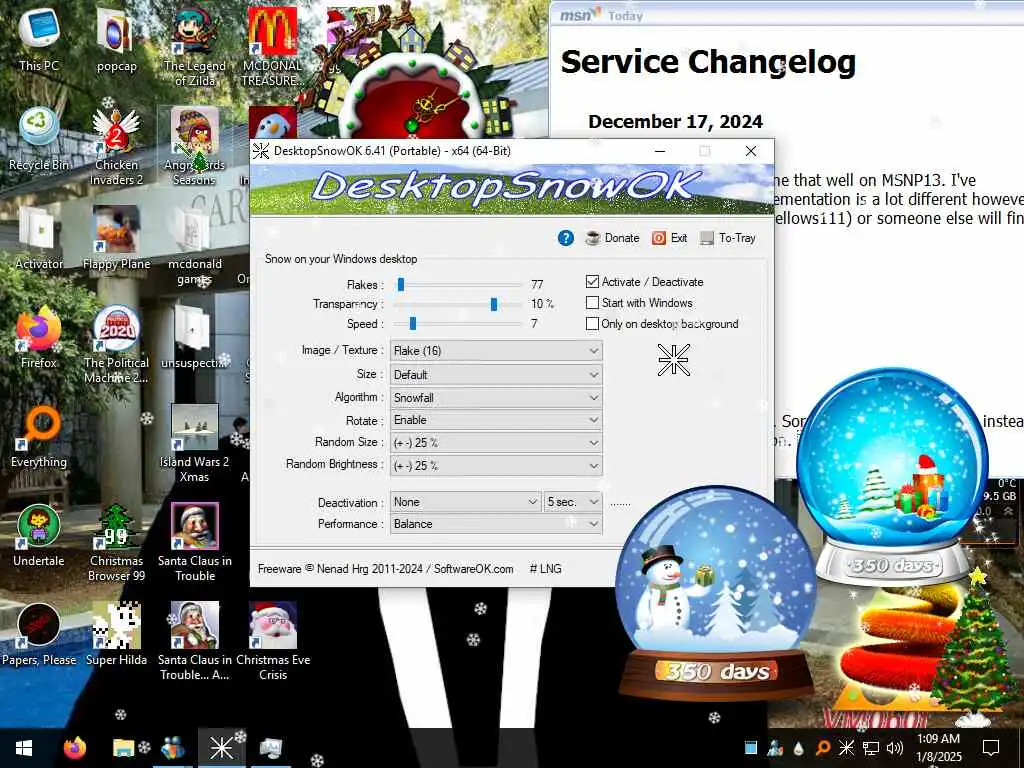Open the blue help question mark icon

point(566,238)
